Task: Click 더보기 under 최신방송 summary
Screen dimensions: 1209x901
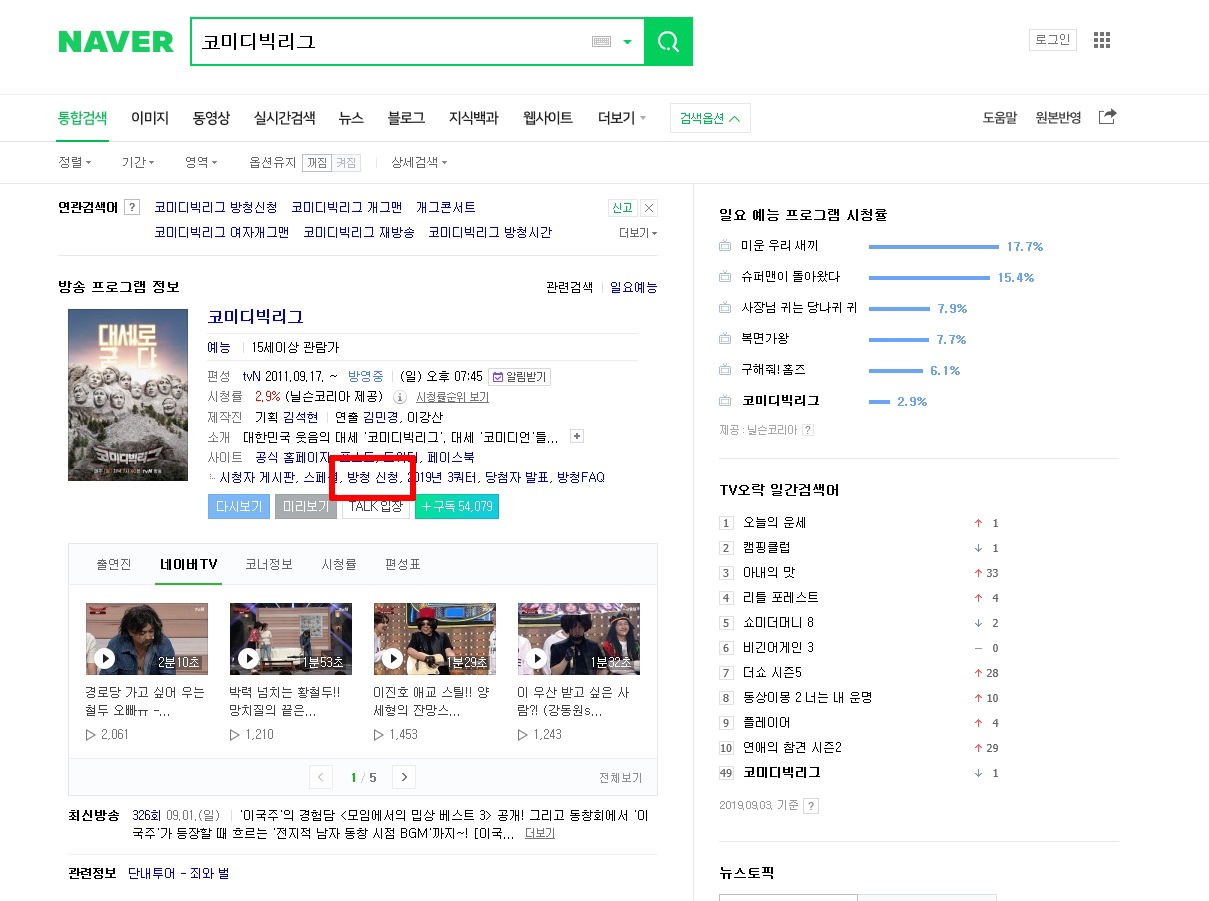Action: pos(540,834)
